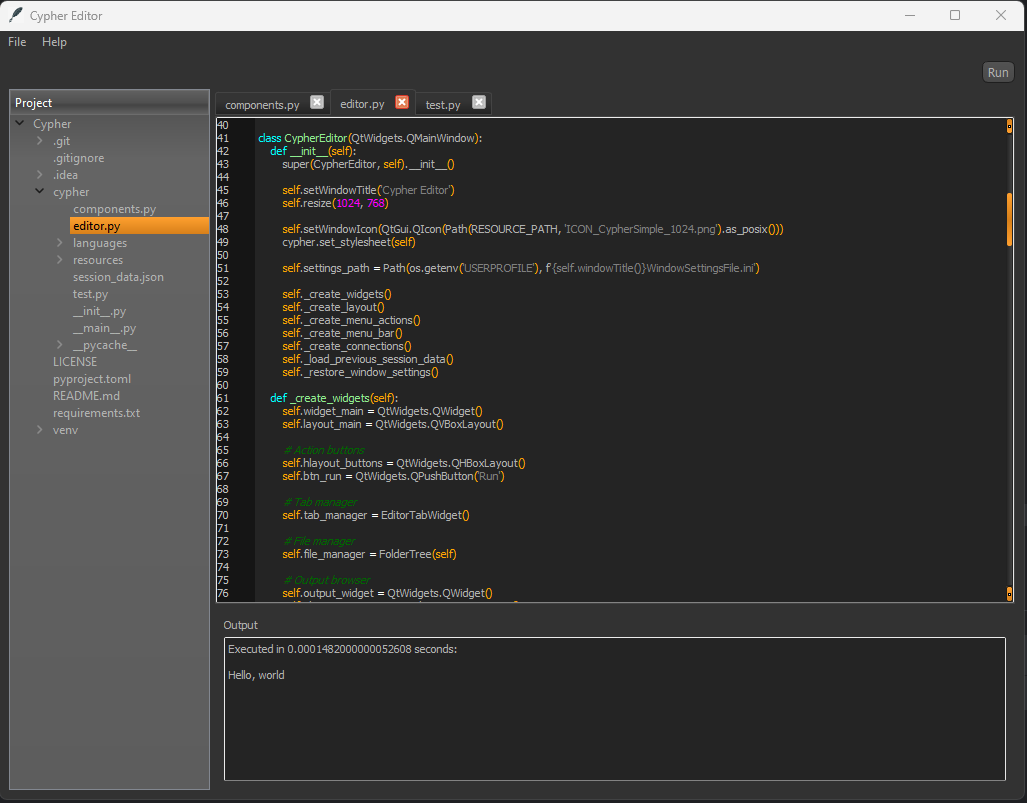
Task: Click inside the Output text area
Action: (x=614, y=709)
